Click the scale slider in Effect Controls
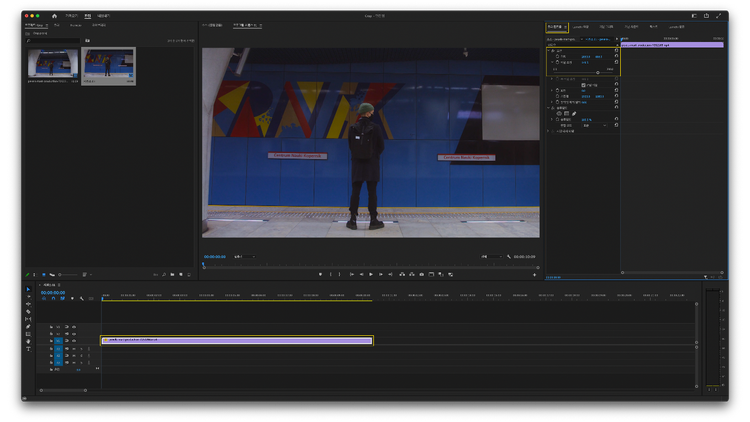Viewport: 750px width, 422px height. tap(598, 72)
